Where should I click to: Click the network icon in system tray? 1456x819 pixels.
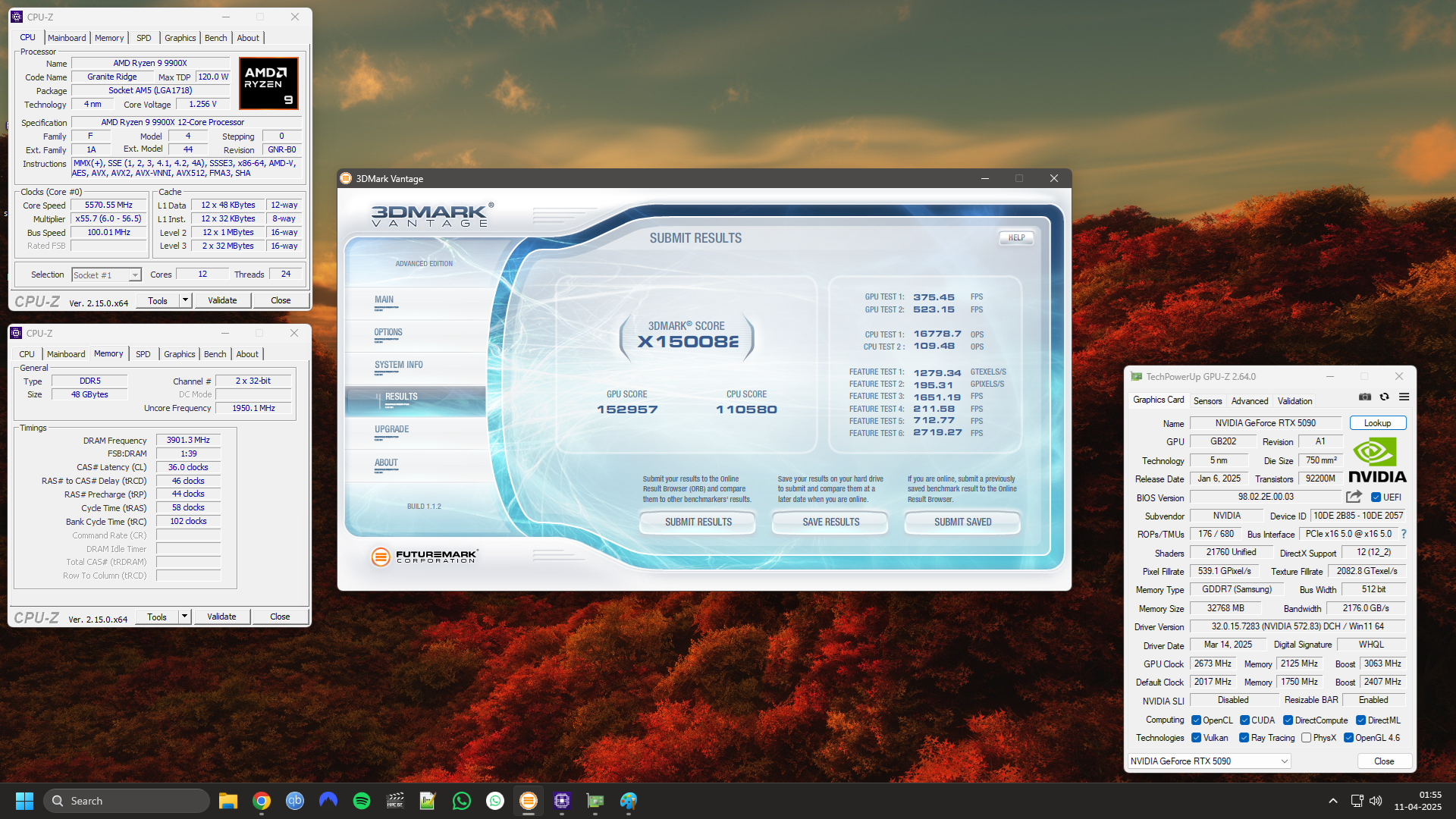1357,801
